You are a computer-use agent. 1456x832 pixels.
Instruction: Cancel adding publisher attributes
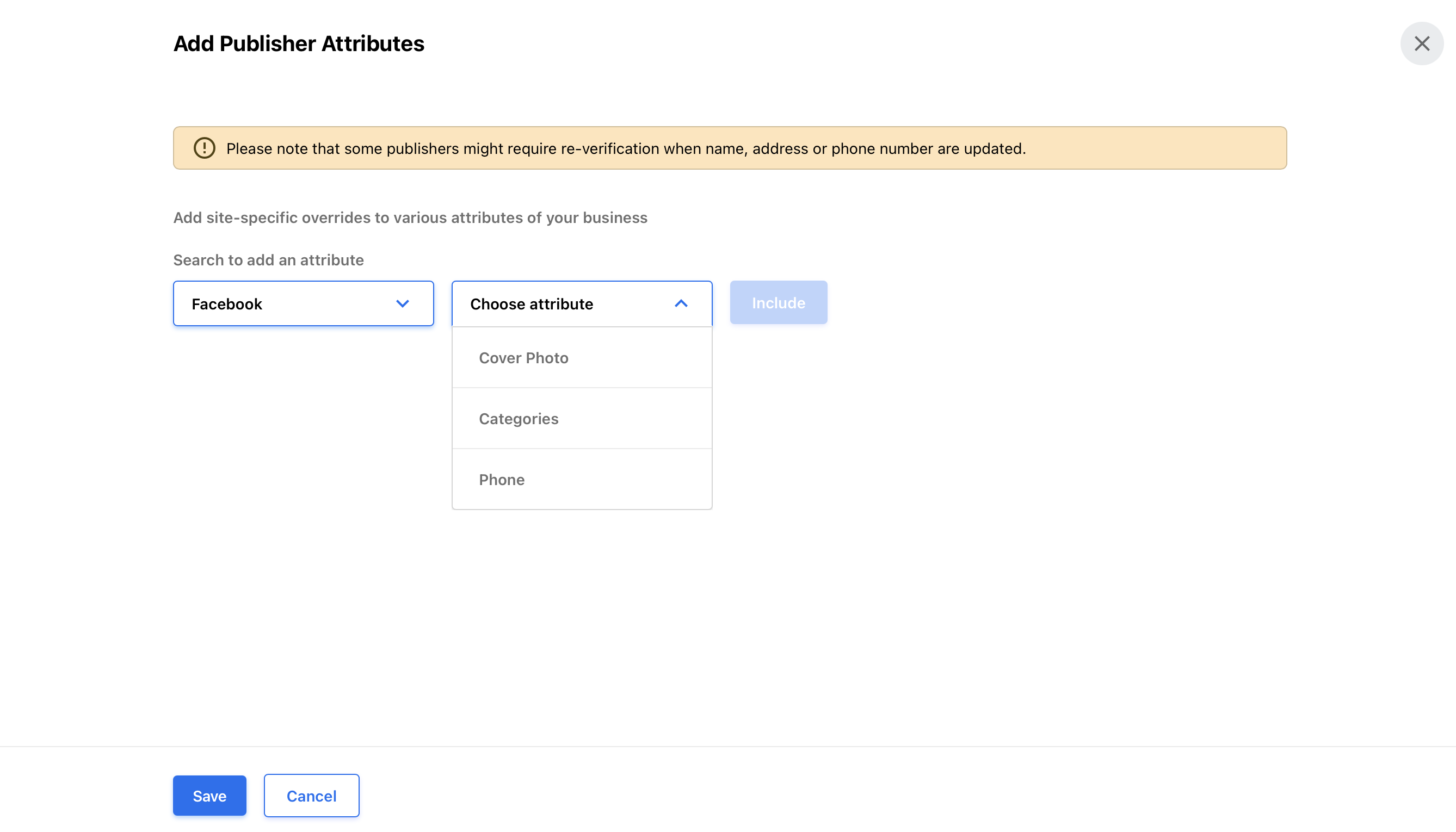point(311,795)
